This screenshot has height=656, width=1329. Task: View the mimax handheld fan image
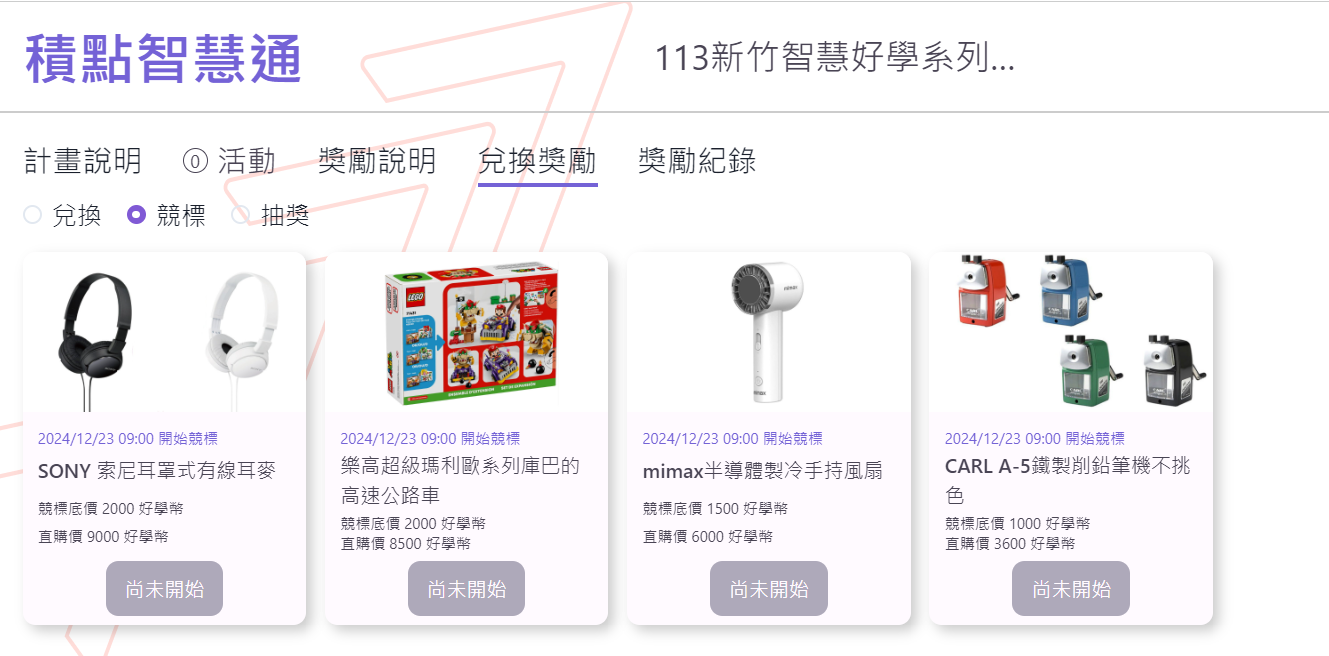pos(768,332)
